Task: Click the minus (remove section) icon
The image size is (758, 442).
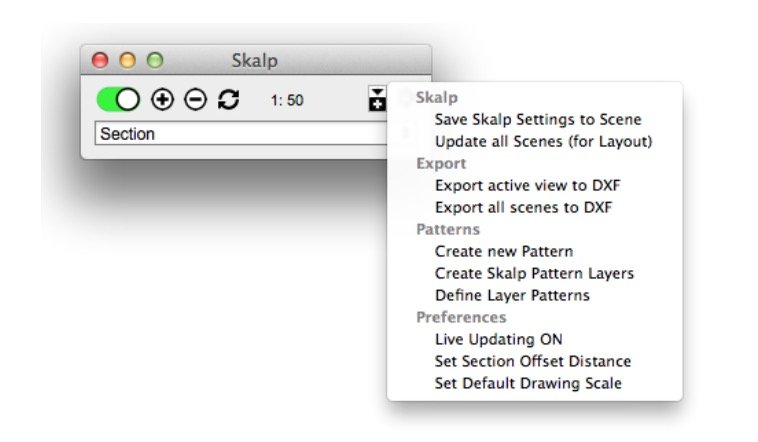Action: tap(195, 100)
